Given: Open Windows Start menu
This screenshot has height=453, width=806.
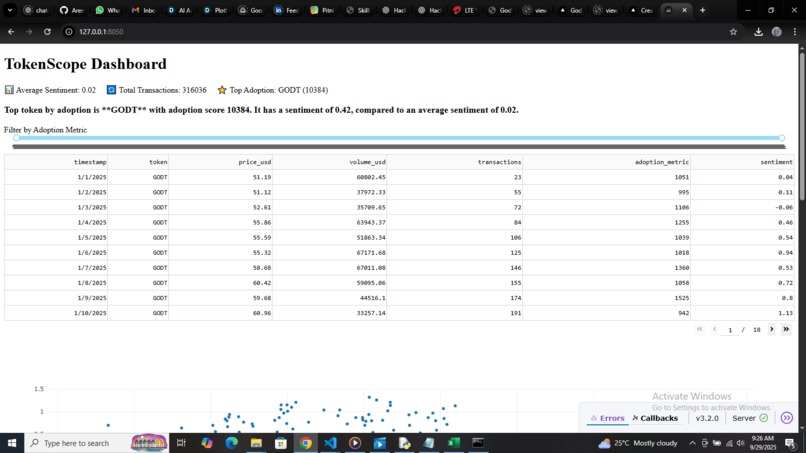Looking at the screenshot, I should pos(12,443).
